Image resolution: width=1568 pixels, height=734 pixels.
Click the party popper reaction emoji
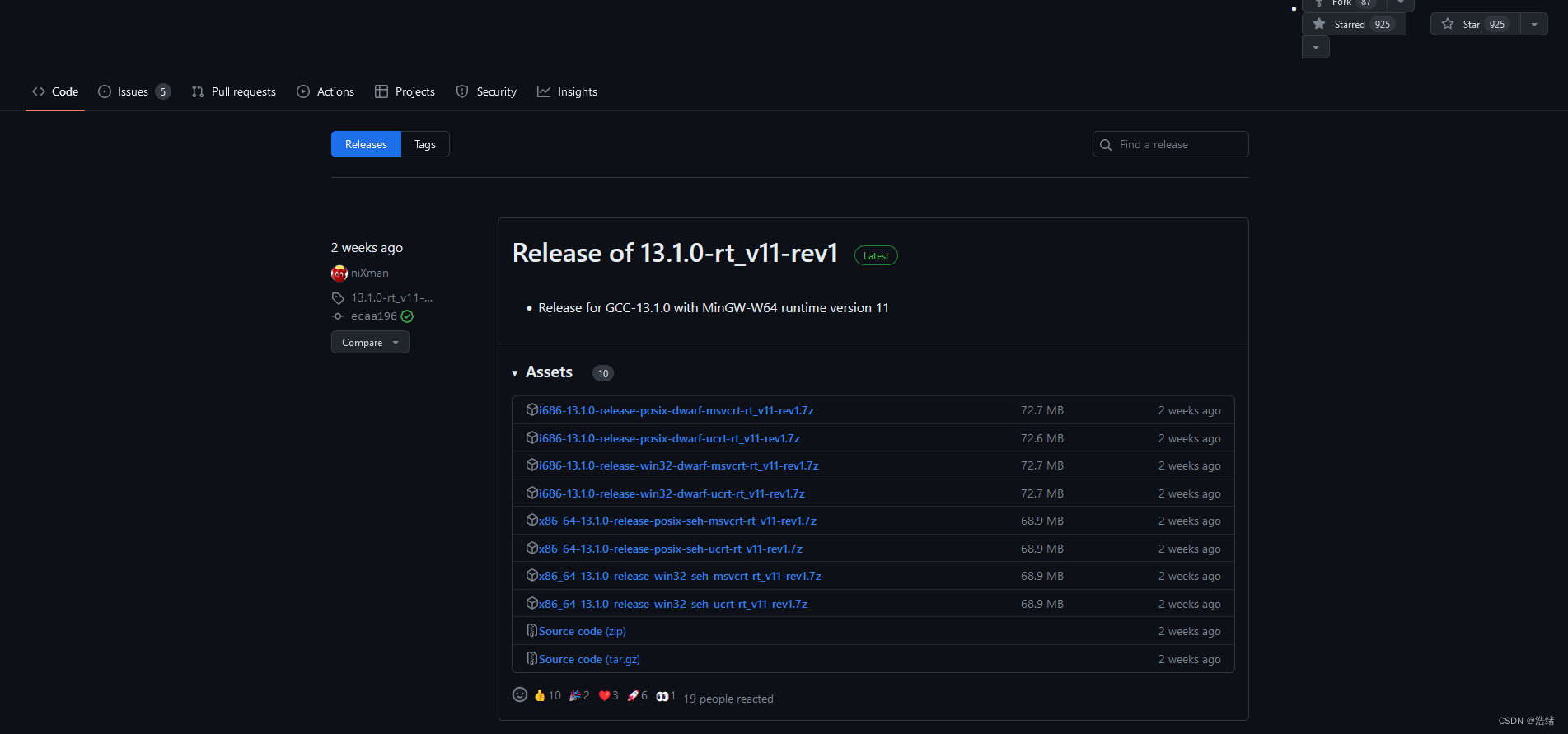click(574, 696)
